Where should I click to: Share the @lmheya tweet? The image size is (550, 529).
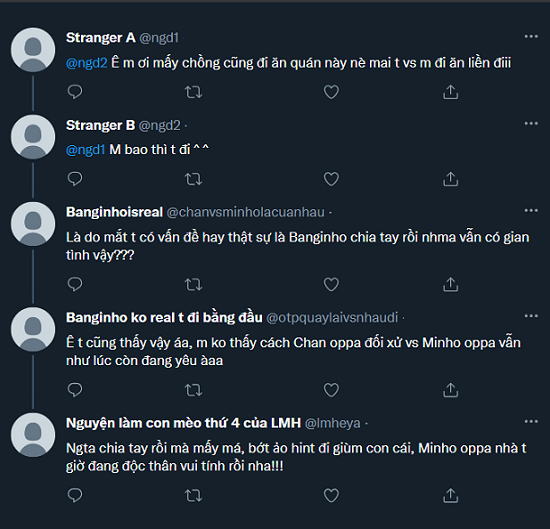pyautogui.click(x=450, y=495)
